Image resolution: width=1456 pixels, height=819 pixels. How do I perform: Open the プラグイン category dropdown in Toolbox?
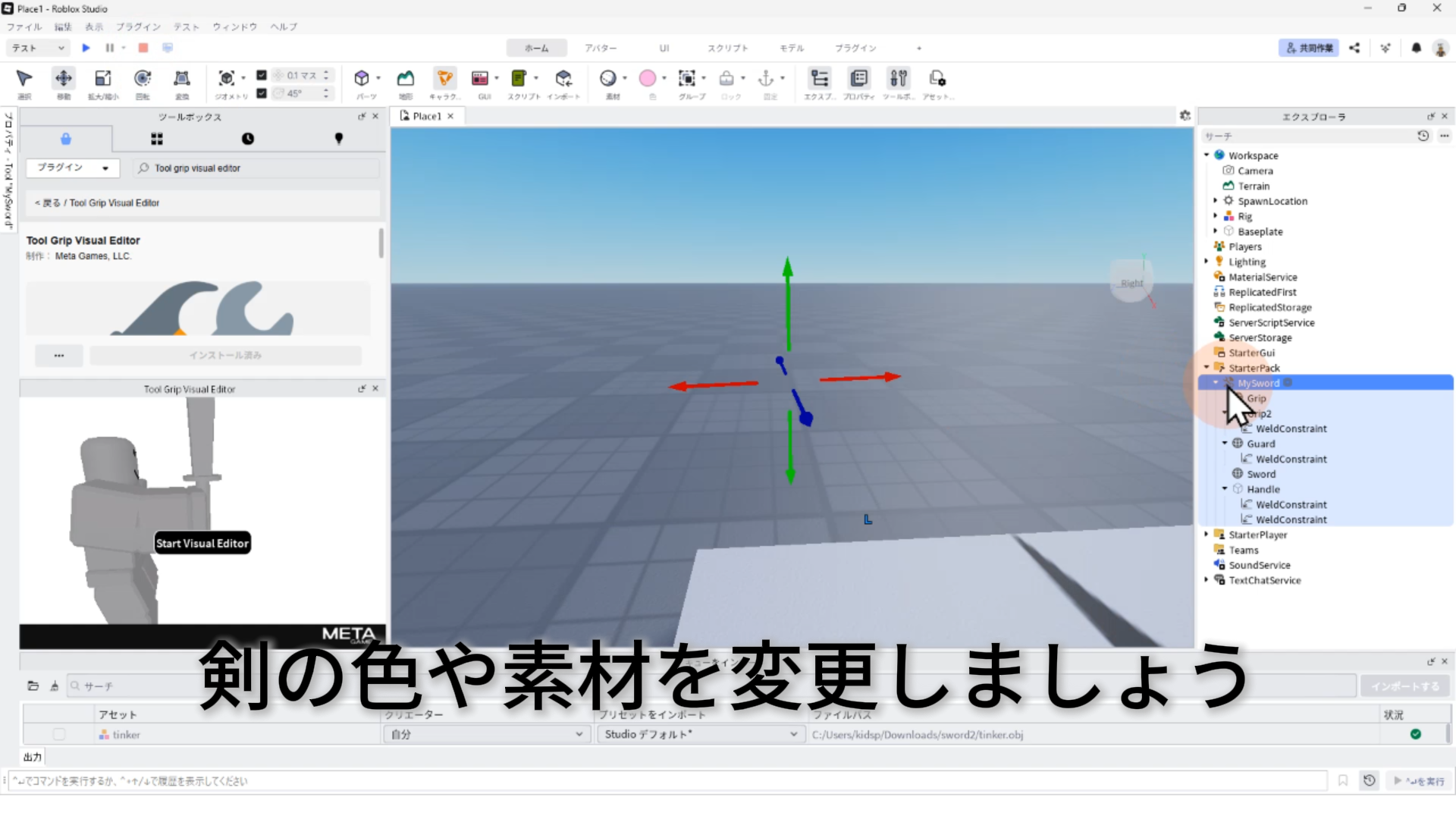click(73, 168)
